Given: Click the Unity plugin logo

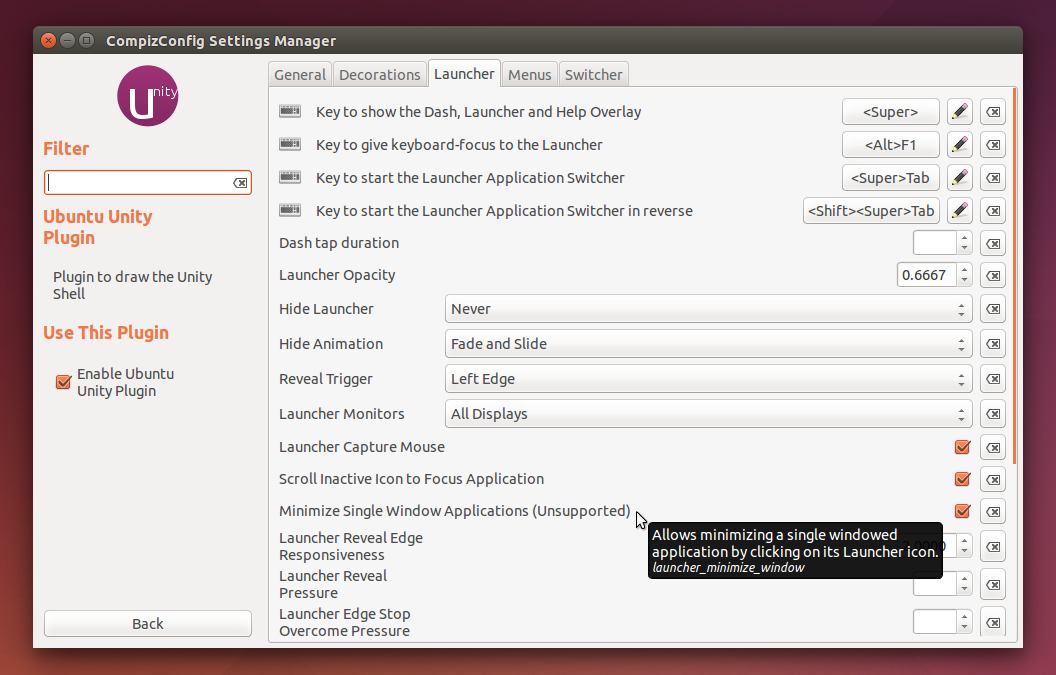Looking at the screenshot, I should pyautogui.click(x=147, y=96).
